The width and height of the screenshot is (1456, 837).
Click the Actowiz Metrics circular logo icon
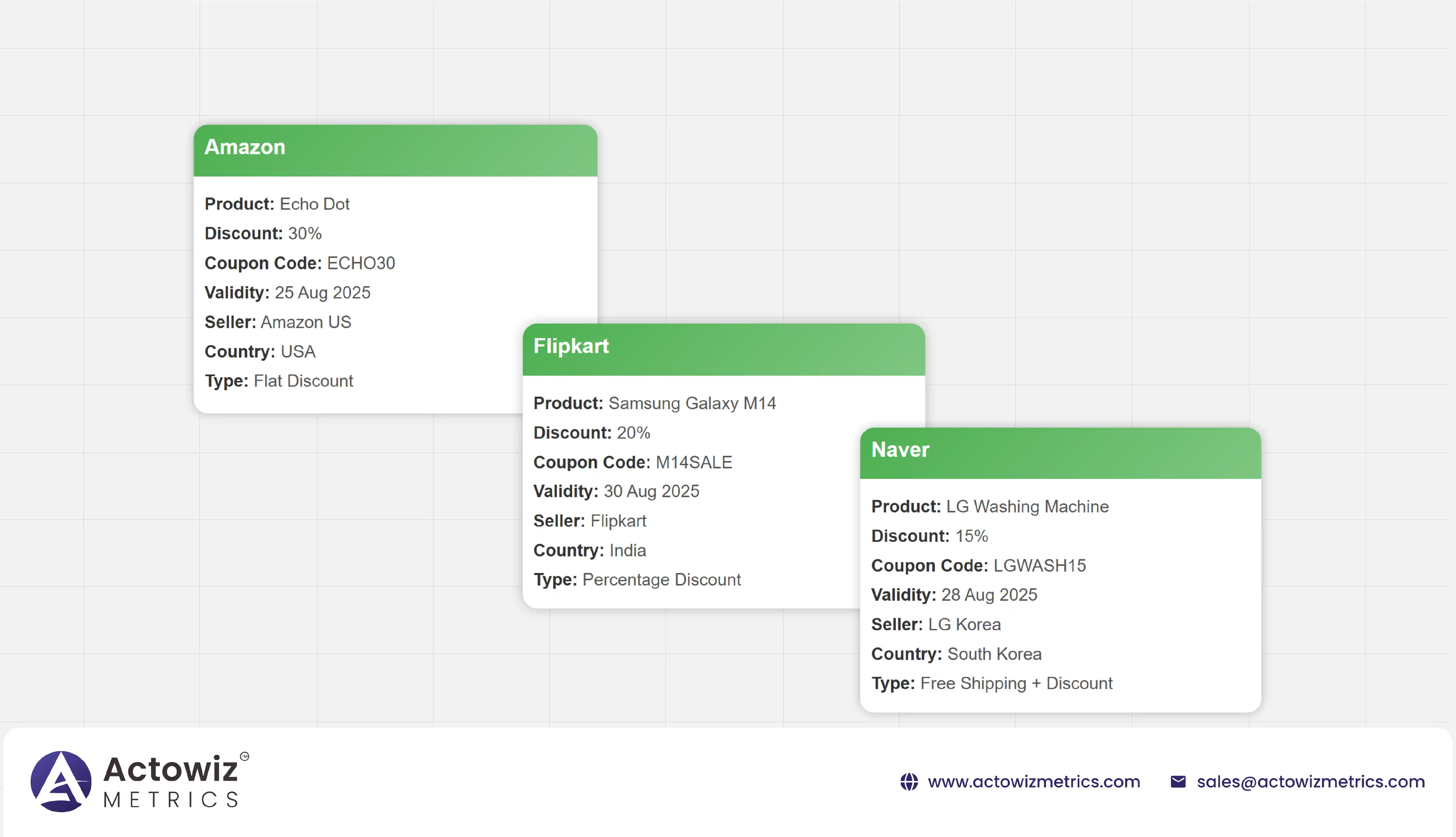tap(61, 781)
